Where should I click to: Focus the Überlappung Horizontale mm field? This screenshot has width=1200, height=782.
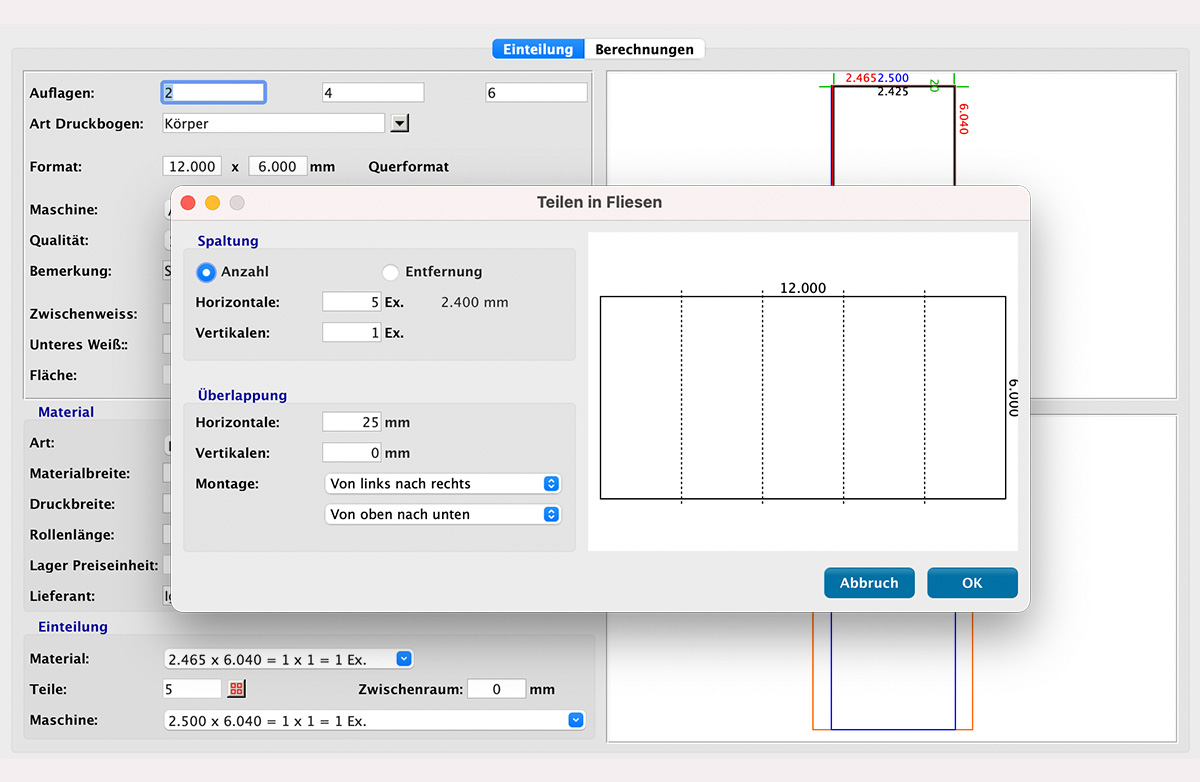point(351,423)
